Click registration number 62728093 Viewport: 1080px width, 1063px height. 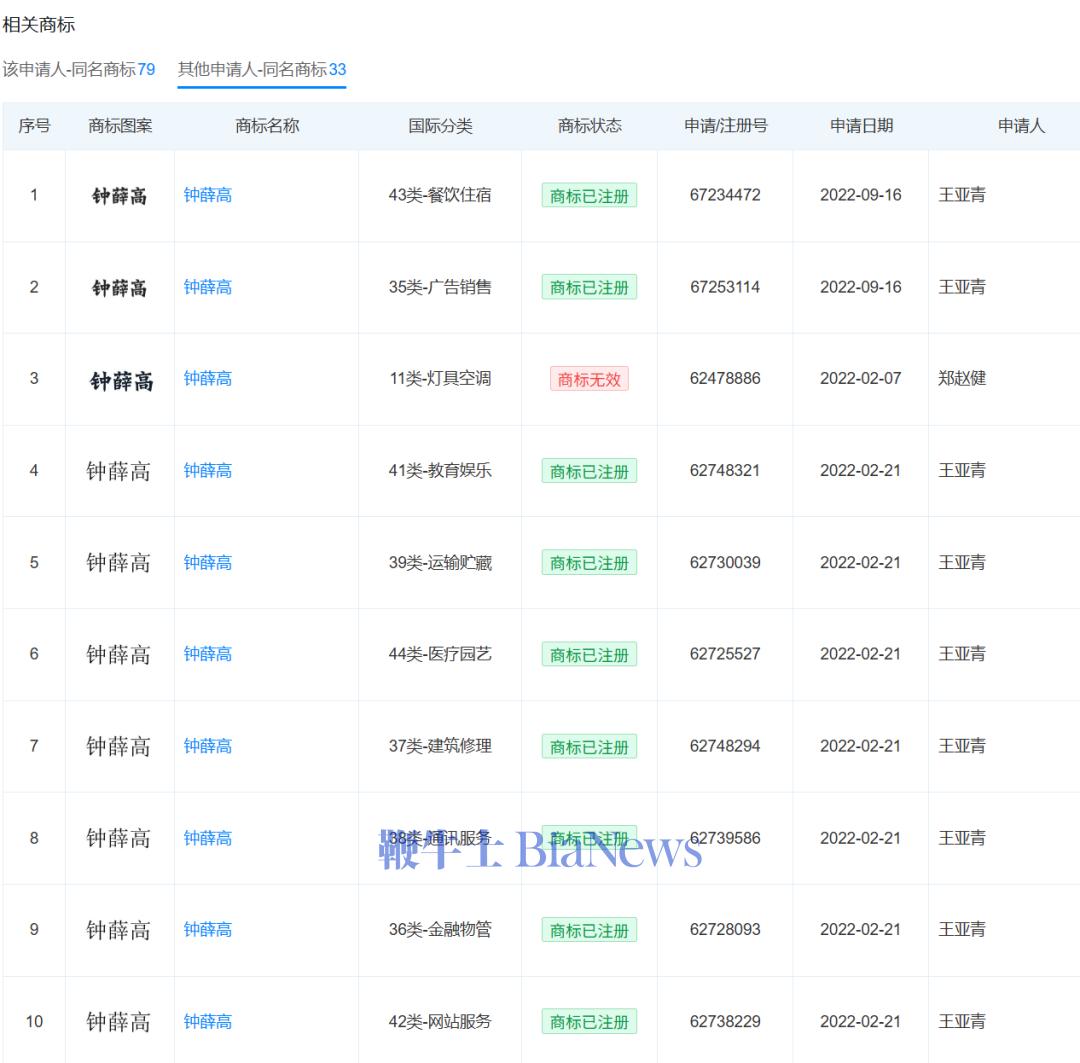click(725, 929)
